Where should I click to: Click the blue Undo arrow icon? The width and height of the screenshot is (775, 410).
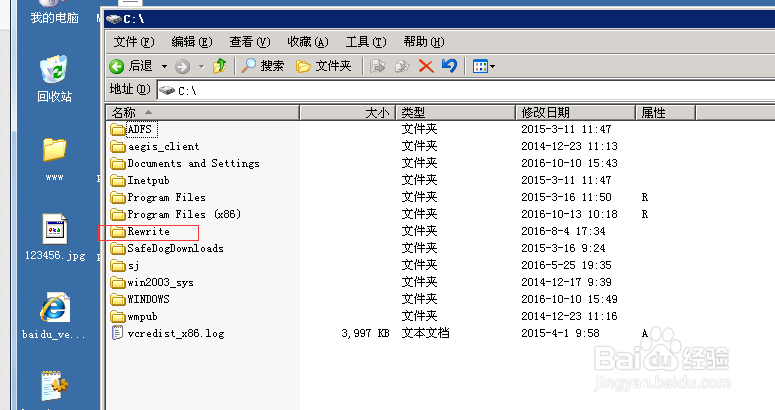(449, 65)
